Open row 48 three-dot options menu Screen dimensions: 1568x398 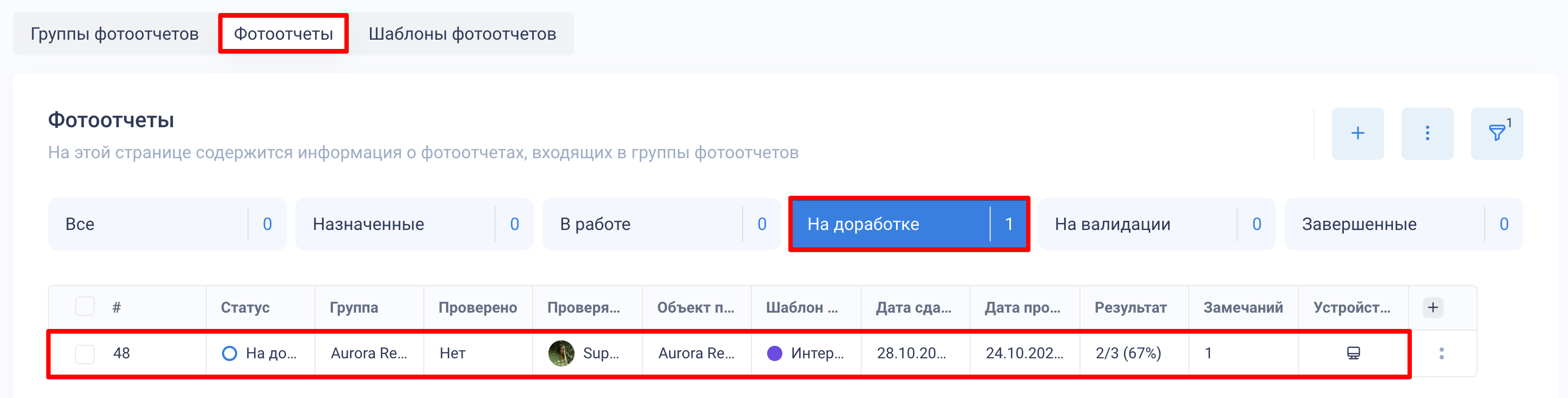click(x=1441, y=353)
